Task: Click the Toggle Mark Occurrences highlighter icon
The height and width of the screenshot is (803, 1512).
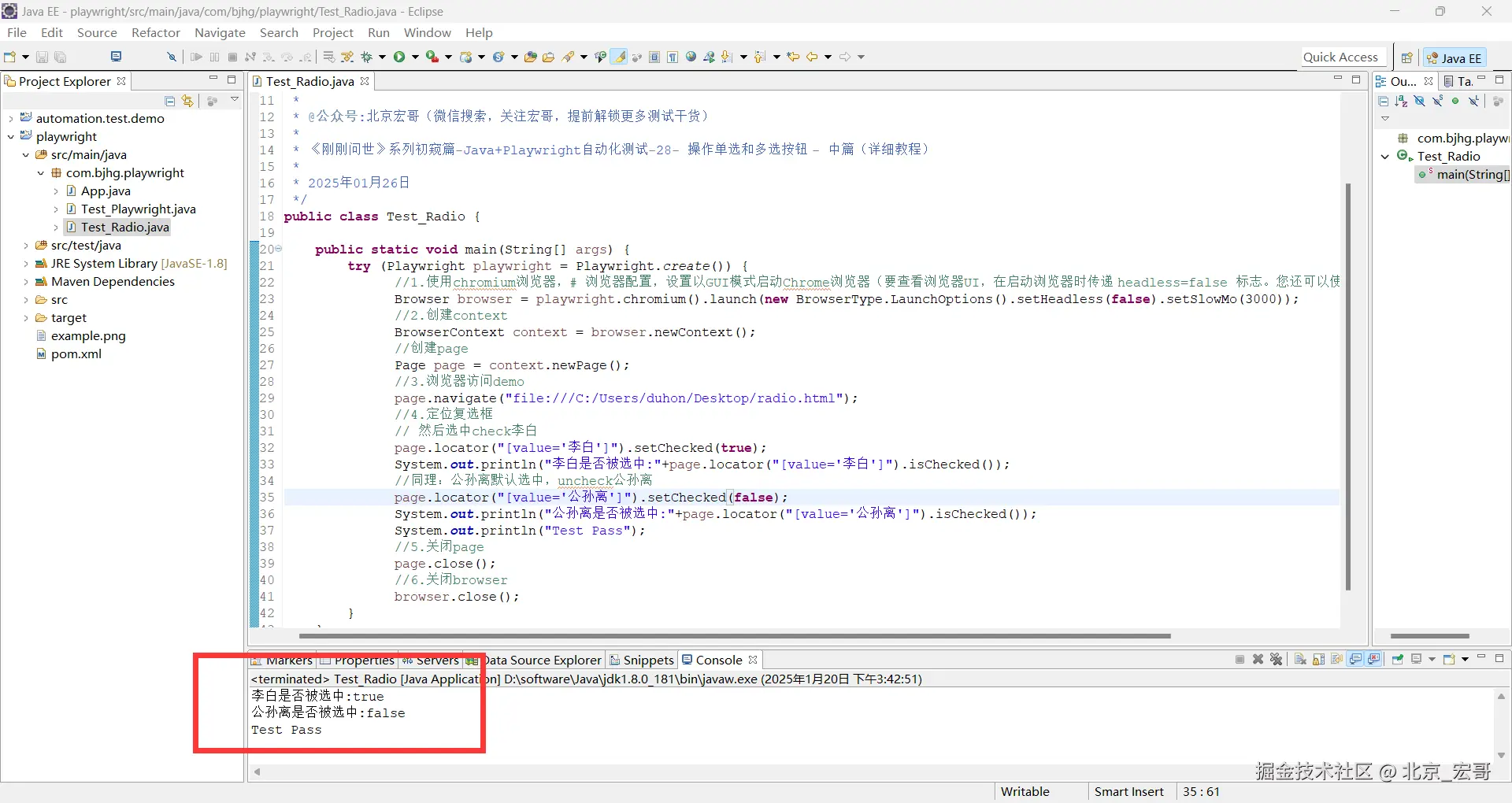Action: pyautogui.click(x=620, y=57)
